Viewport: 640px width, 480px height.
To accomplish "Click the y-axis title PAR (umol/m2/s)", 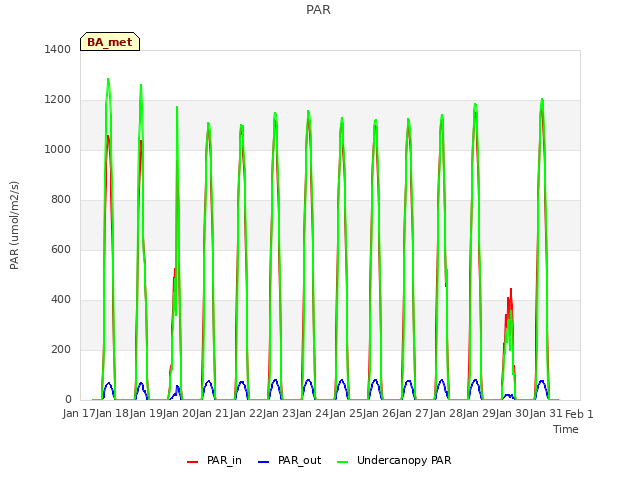I will click(14, 225).
